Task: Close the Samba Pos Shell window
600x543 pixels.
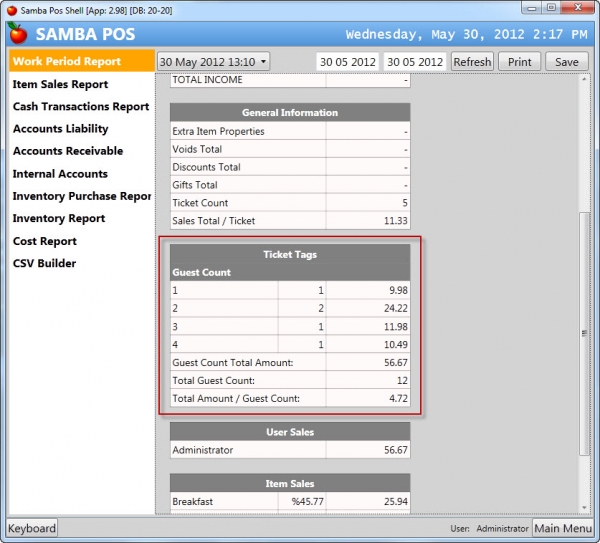Action: 579,7
